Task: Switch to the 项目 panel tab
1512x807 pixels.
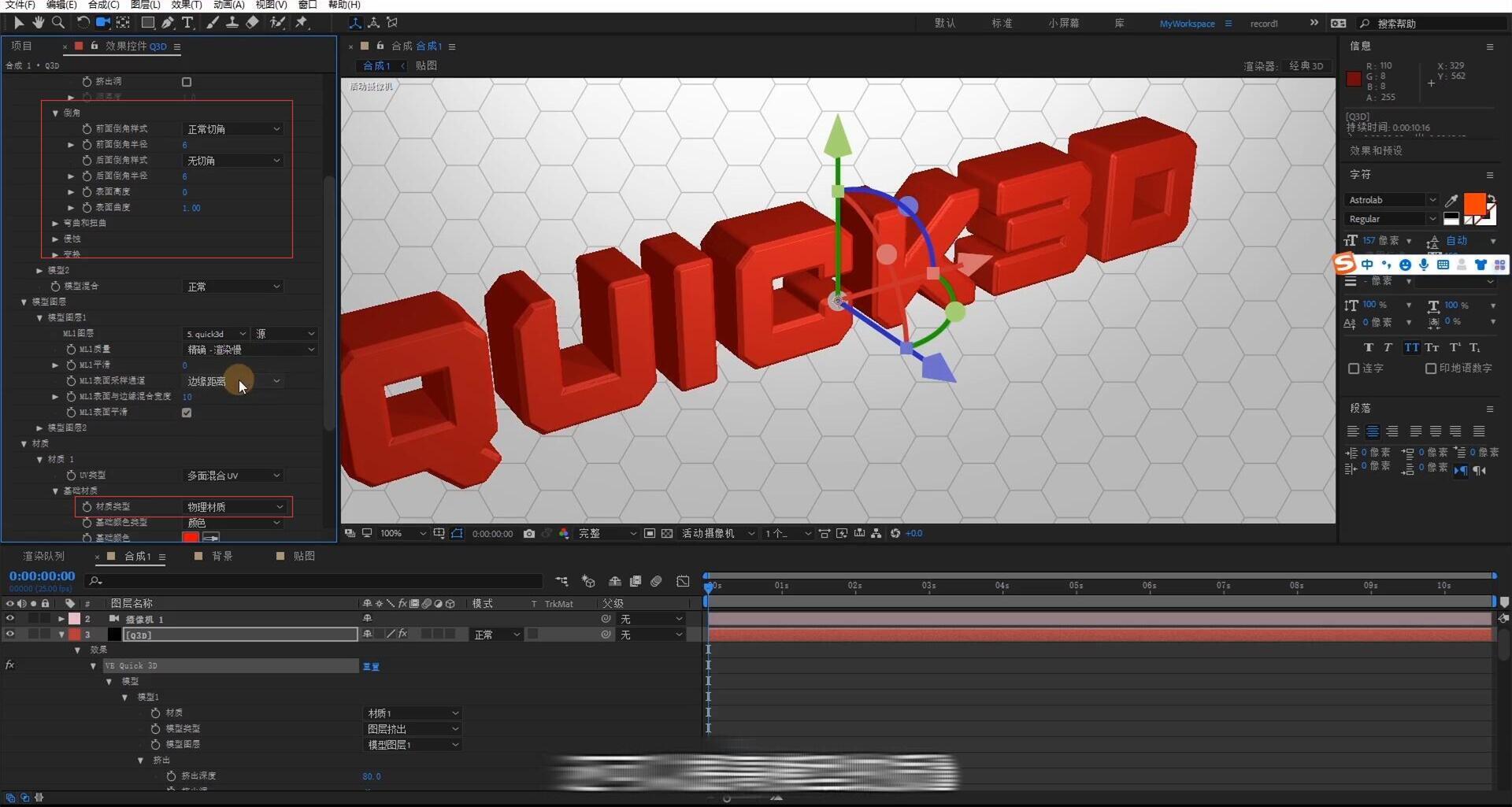Action: [x=22, y=46]
